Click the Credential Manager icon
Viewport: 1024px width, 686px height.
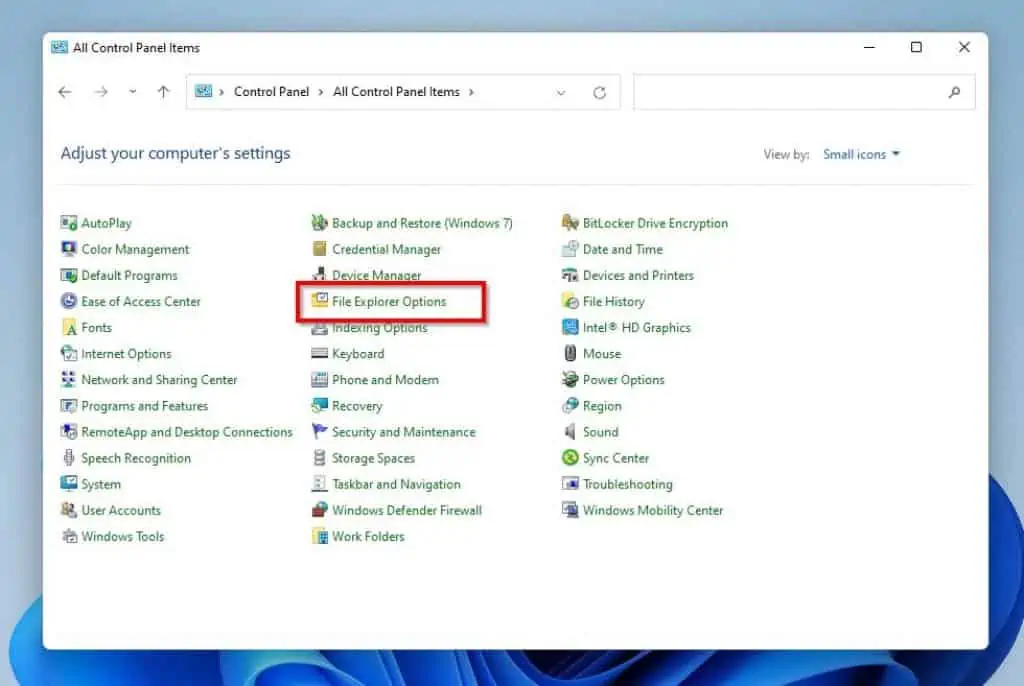(319, 250)
